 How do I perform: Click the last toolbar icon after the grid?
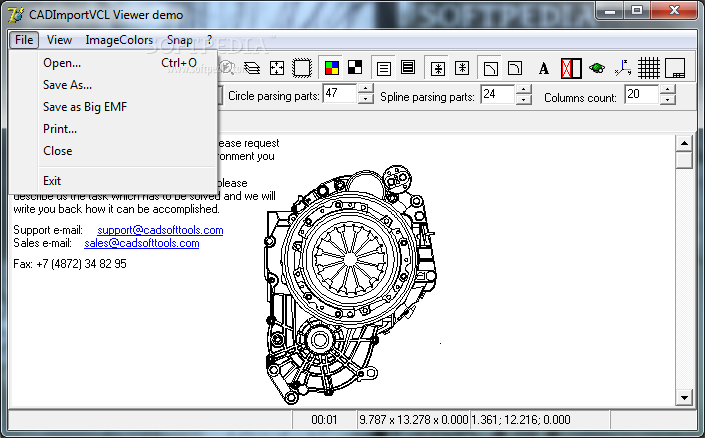pos(675,68)
